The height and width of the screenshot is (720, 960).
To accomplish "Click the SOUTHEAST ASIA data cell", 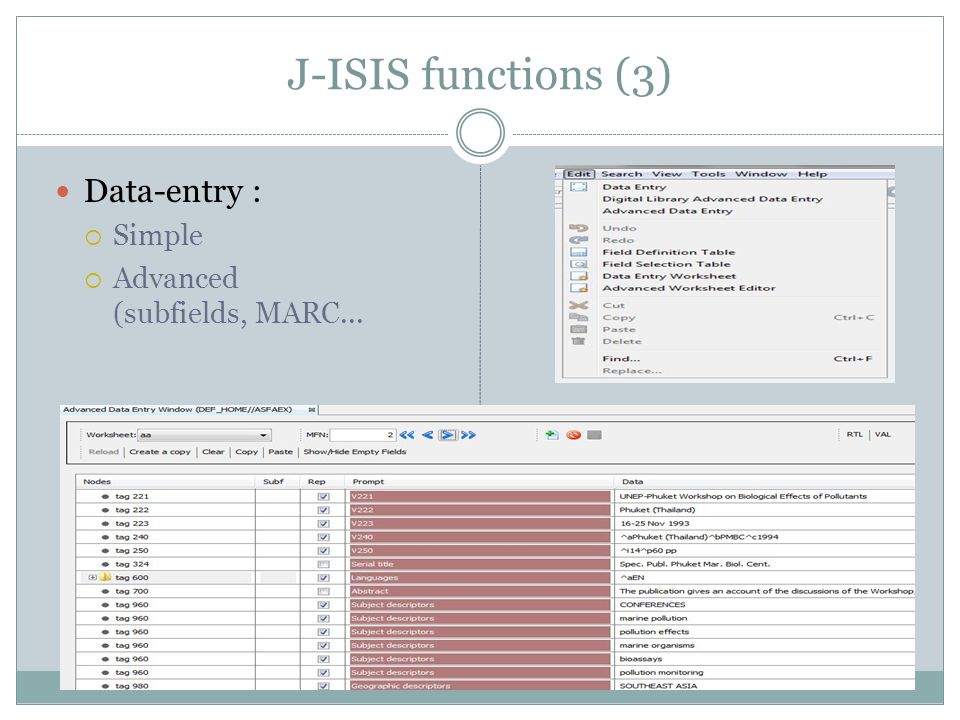I will point(764,686).
